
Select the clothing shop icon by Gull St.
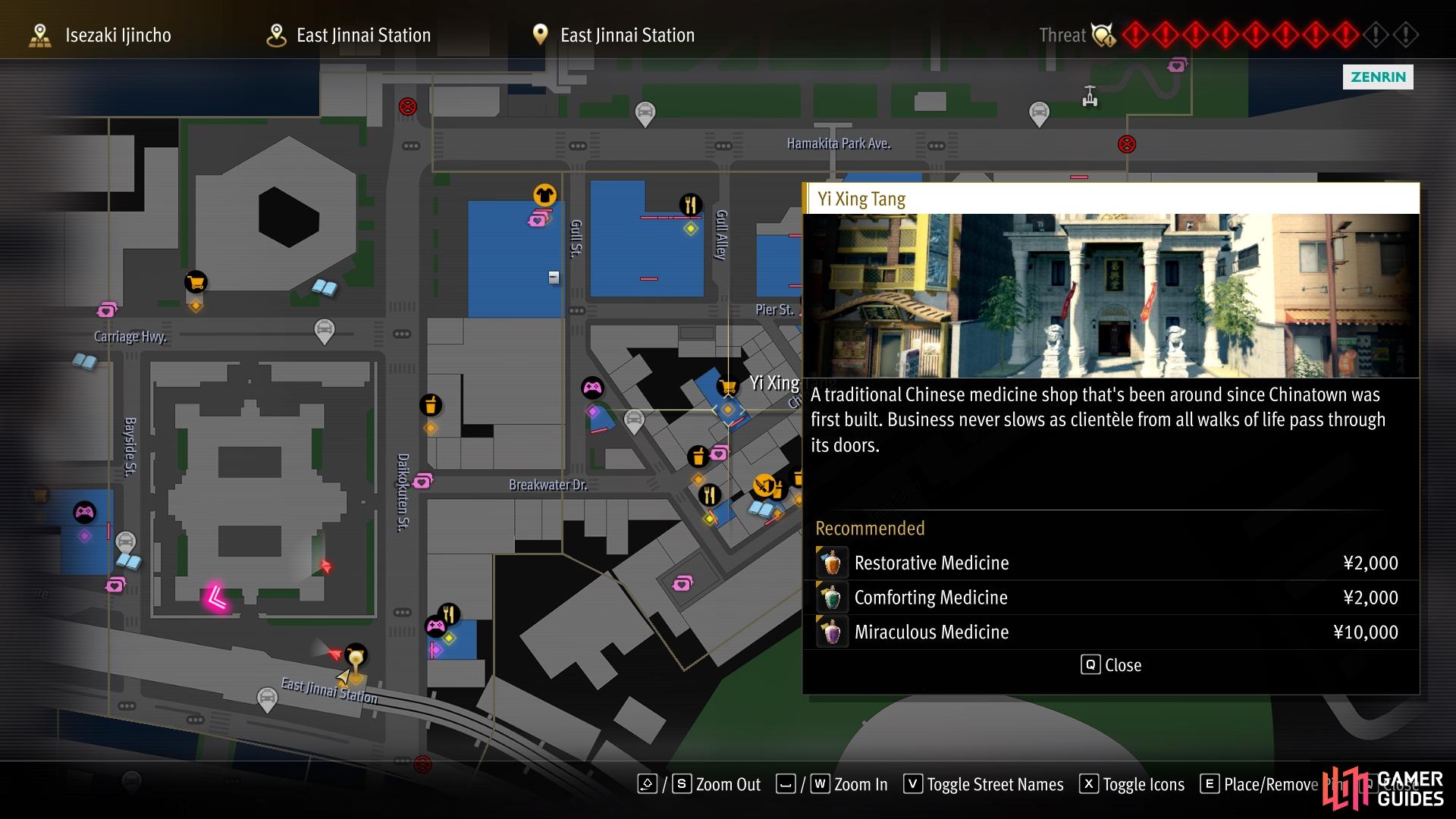point(544,195)
